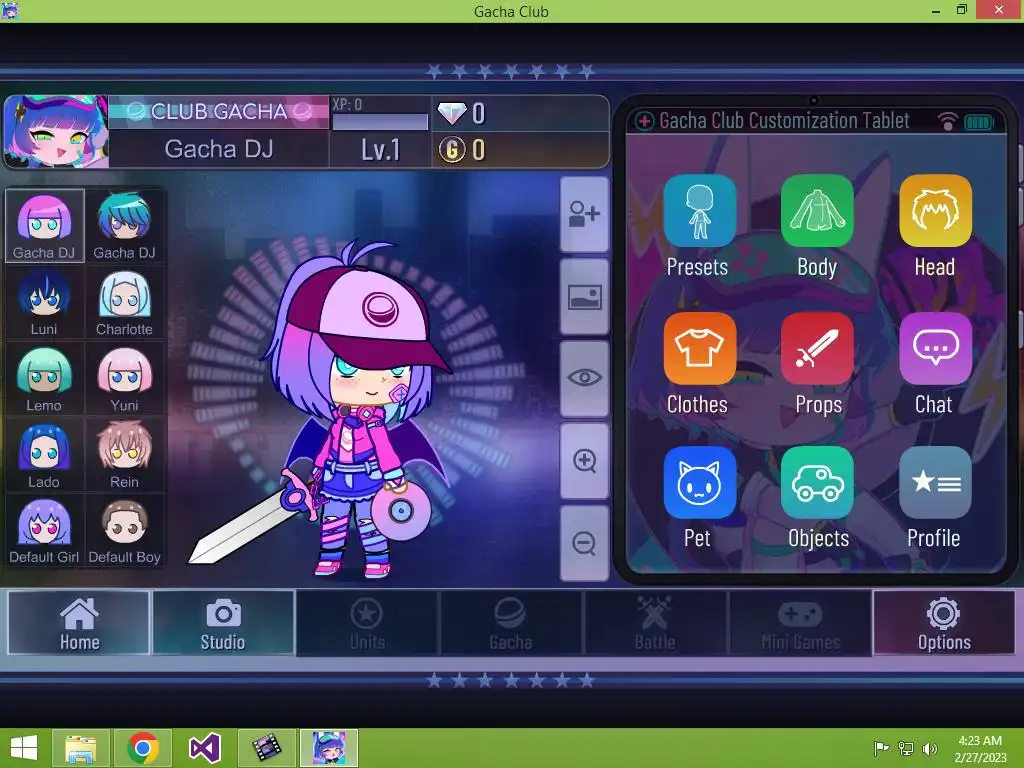Select the Charlotte character slot
This screenshot has width=1024, height=768.
pyautogui.click(x=125, y=302)
